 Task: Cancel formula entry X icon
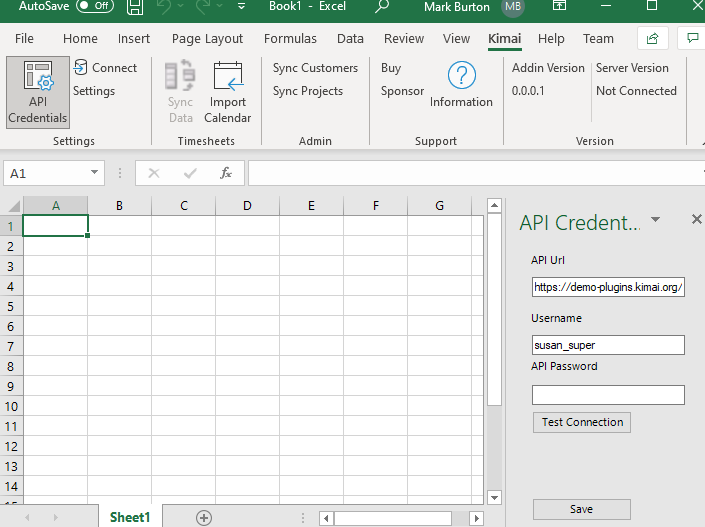[154, 173]
